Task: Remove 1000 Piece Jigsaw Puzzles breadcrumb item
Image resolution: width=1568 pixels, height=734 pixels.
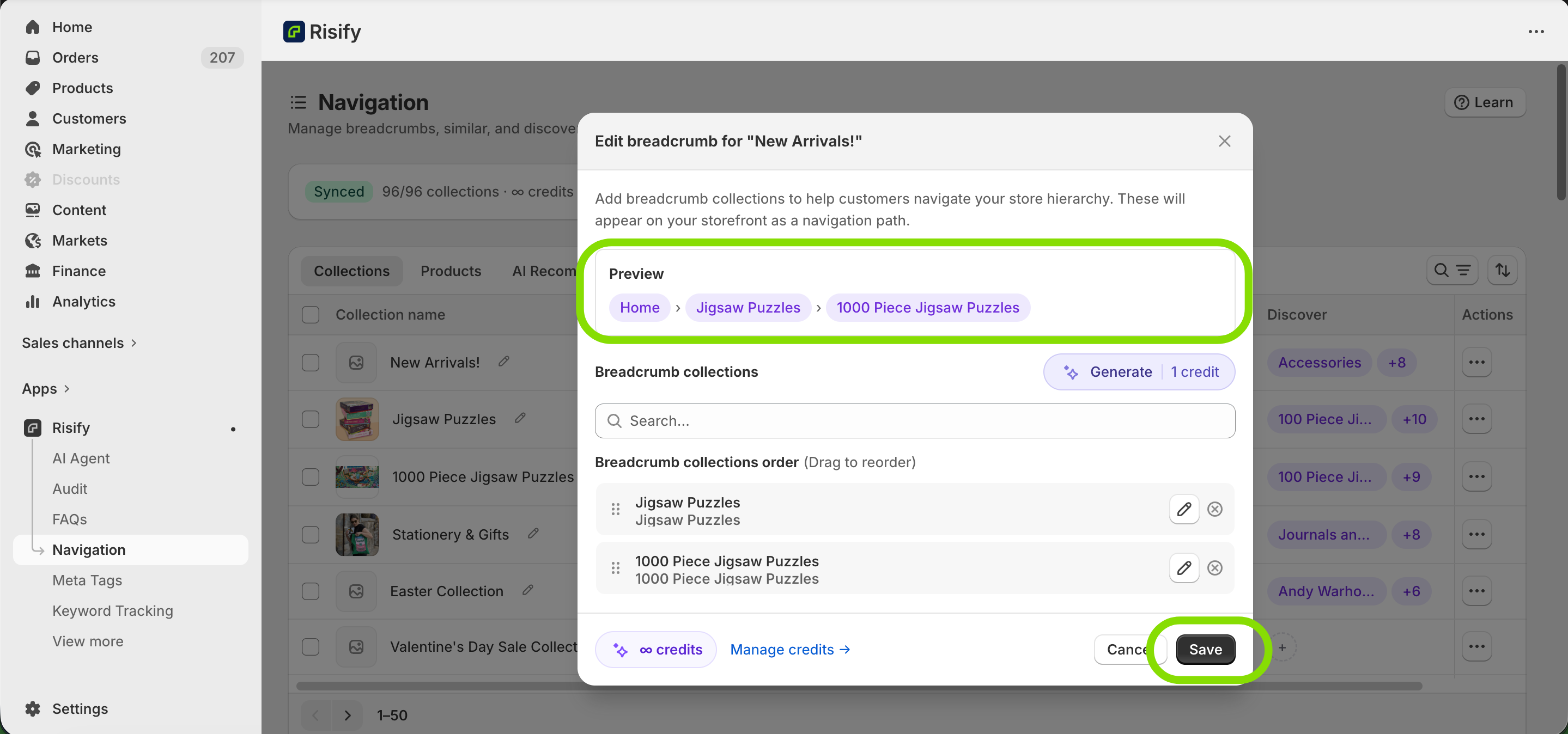Action: click(x=1214, y=568)
